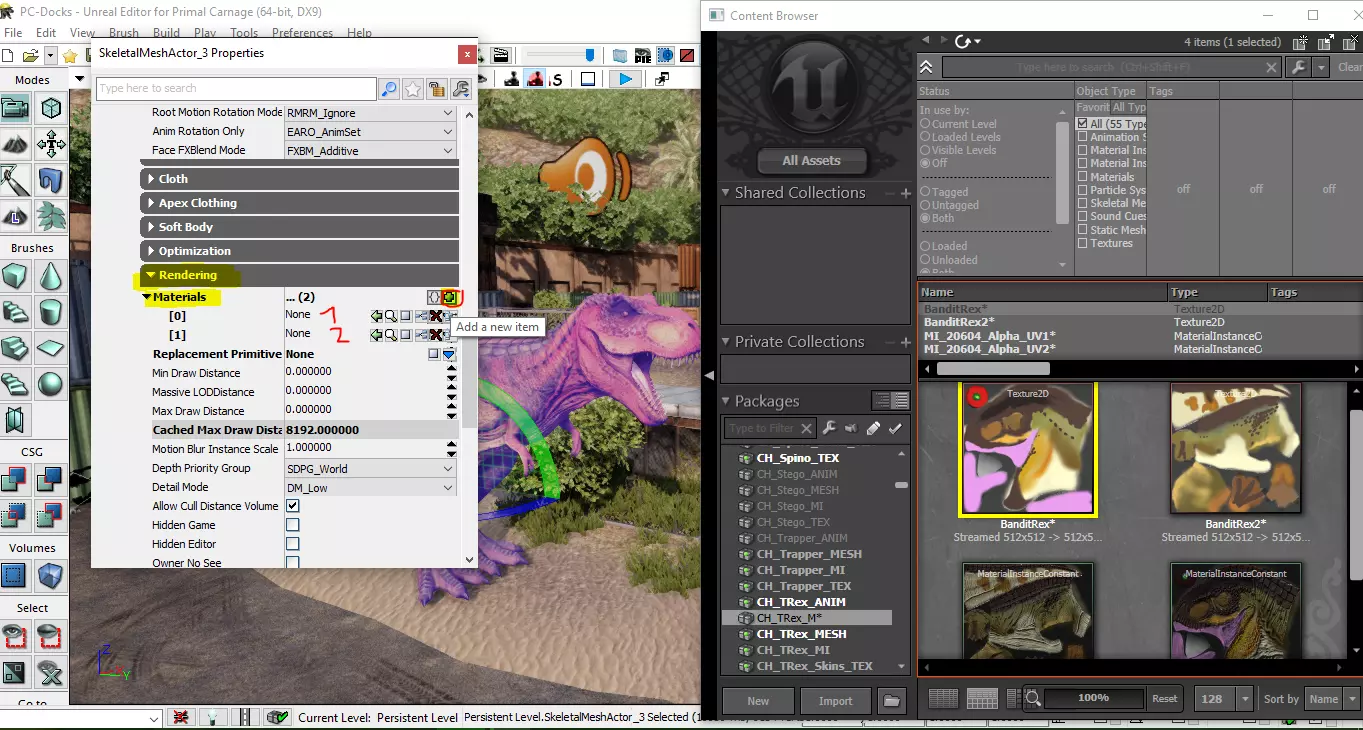Screen dimensions: 1363x730
Task: Open the Tools menu
Action: click(244, 33)
